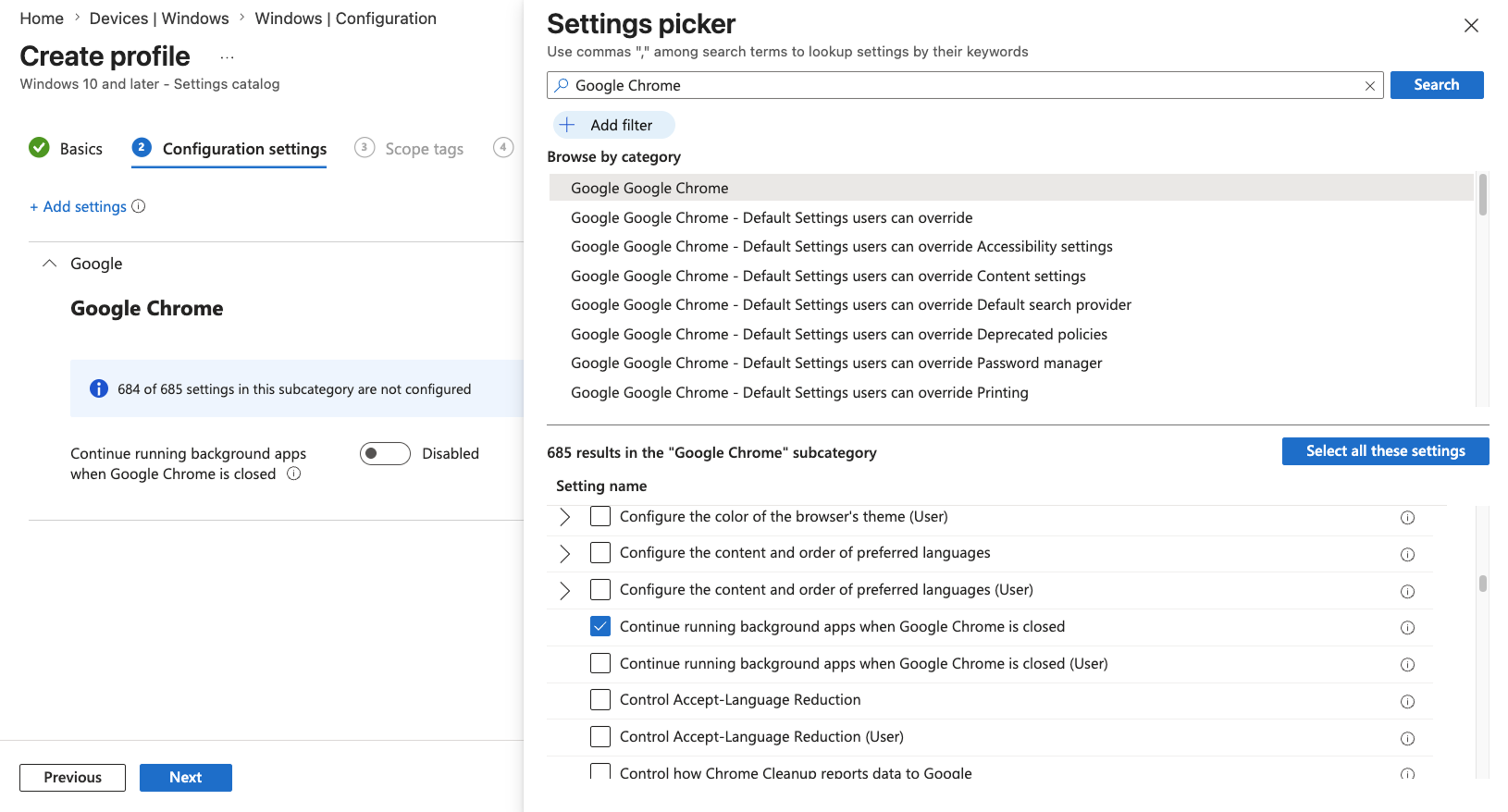Click the category list scrollbar thumb
This screenshot has width=1508, height=812.
coord(1483,194)
